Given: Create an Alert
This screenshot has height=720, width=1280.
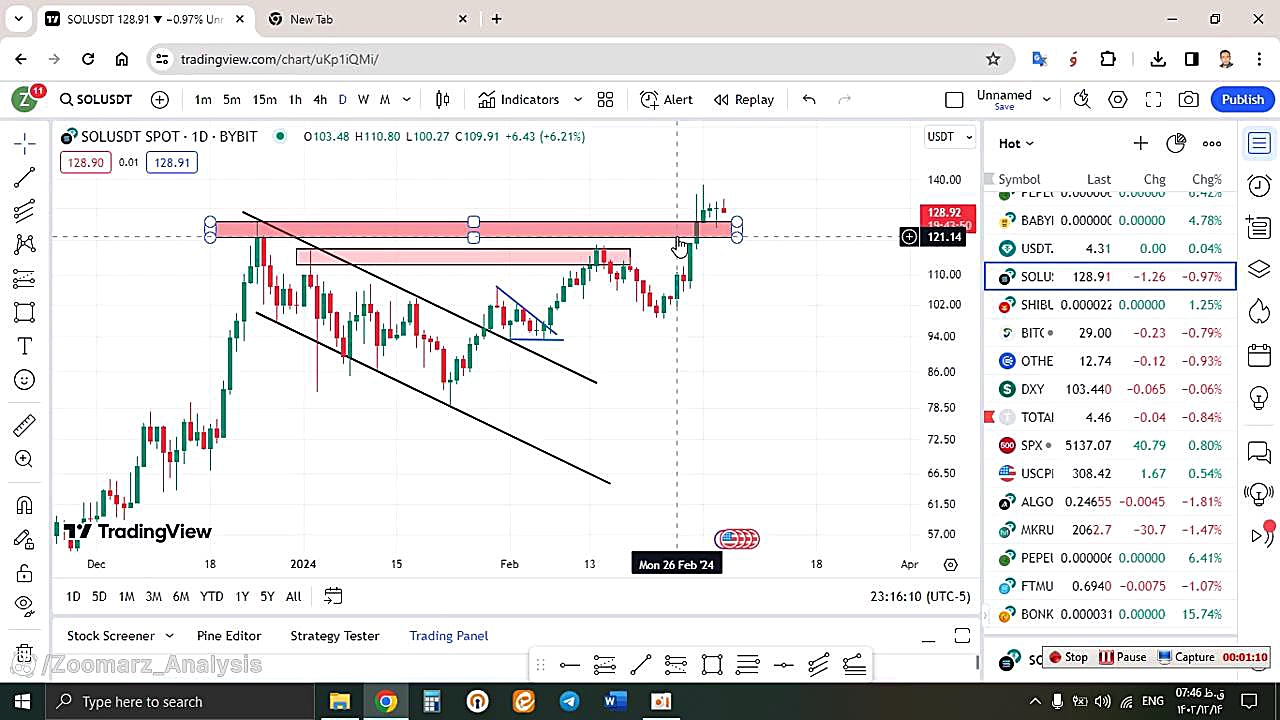Looking at the screenshot, I should click(x=666, y=99).
